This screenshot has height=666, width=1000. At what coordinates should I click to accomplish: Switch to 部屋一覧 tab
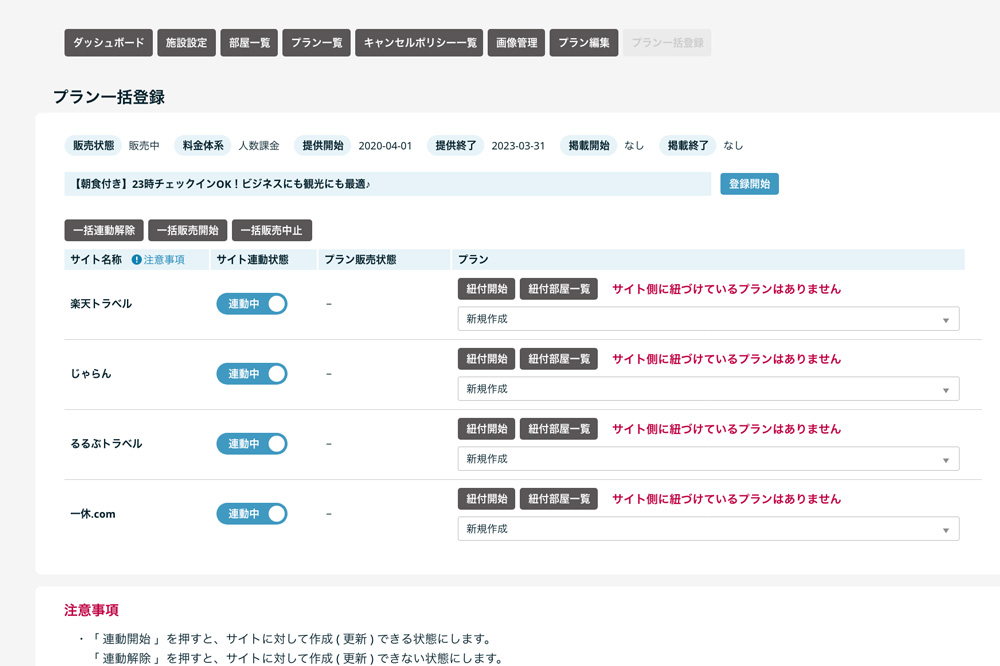coord(249,43)
